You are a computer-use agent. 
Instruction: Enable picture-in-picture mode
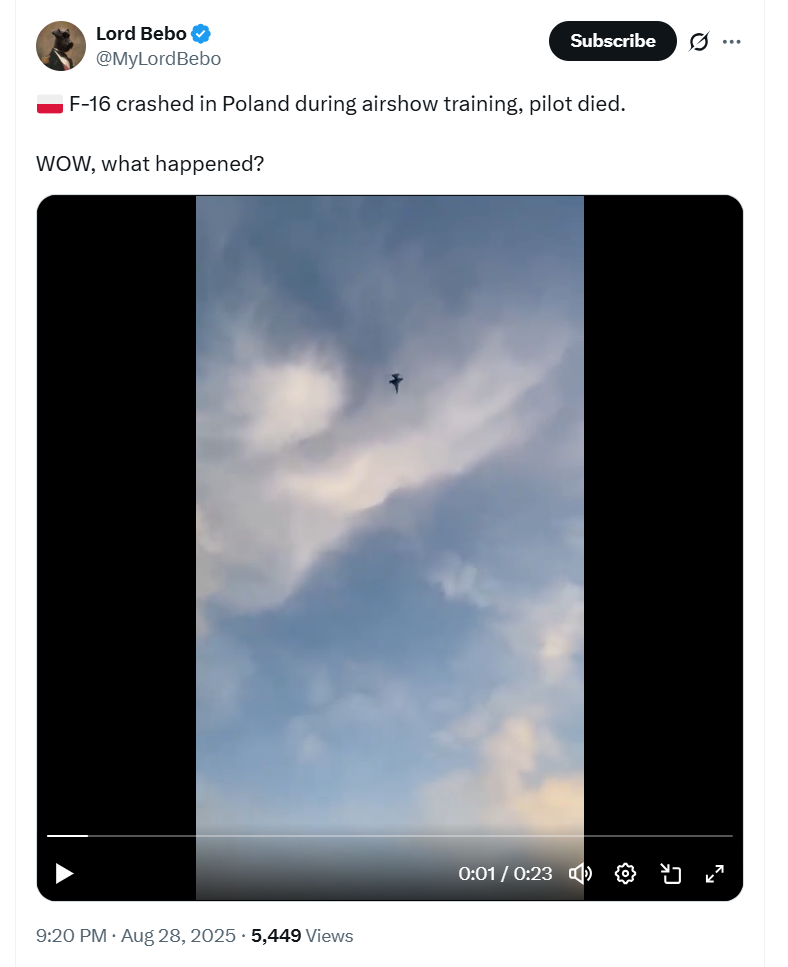(670, 873)
